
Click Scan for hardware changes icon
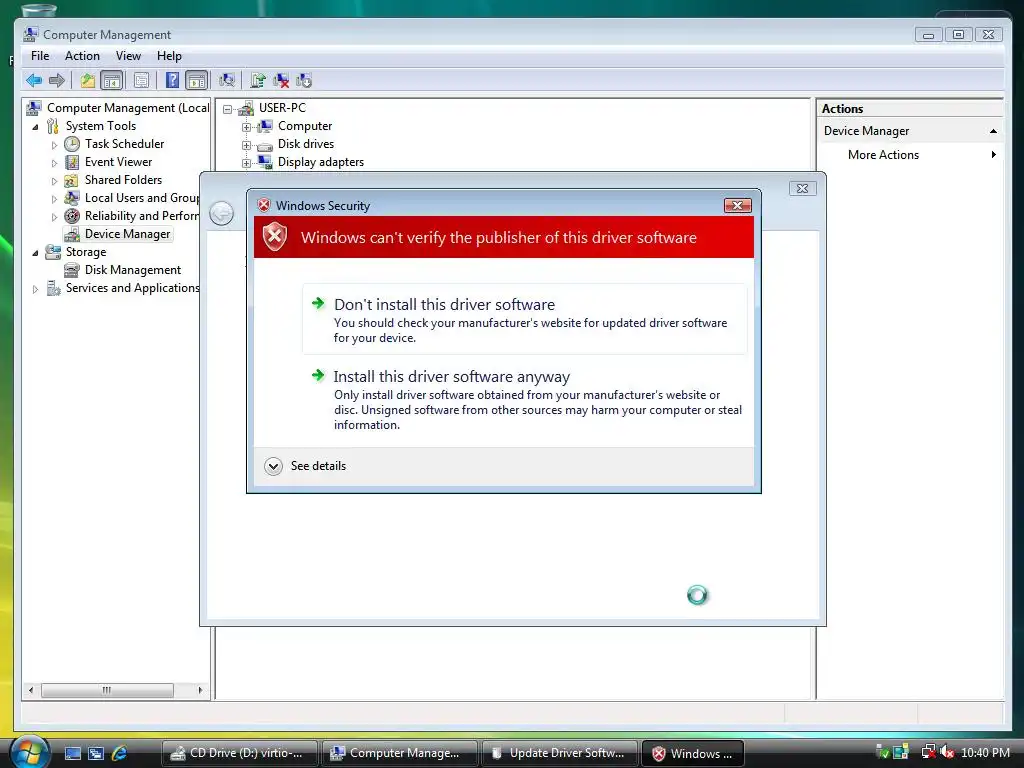click(x=227, y=80)
